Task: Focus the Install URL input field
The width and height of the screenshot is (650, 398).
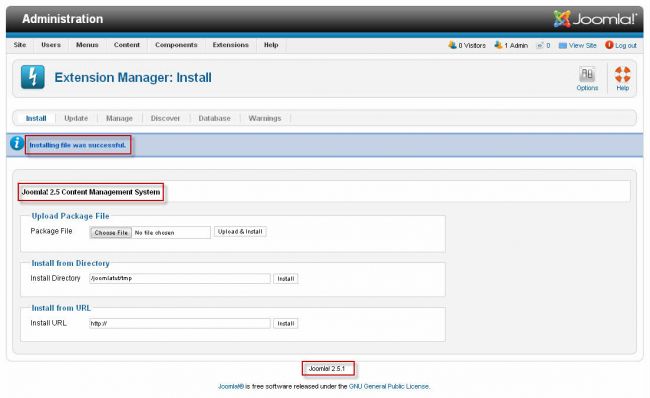Action: (x=180, y=323)
